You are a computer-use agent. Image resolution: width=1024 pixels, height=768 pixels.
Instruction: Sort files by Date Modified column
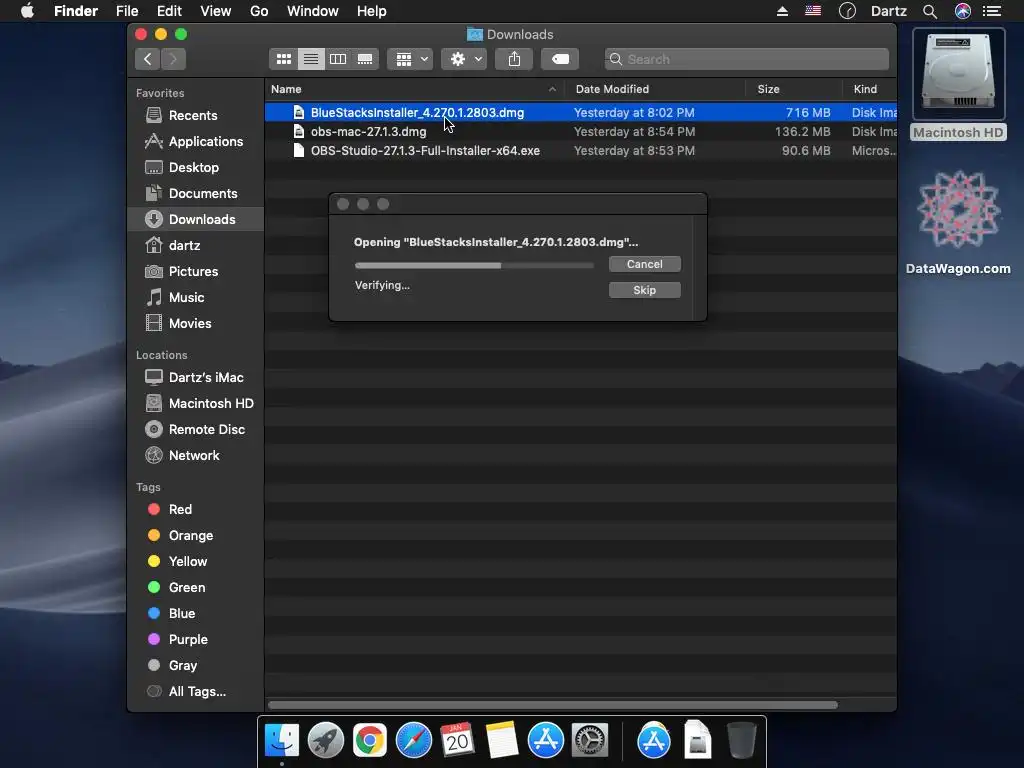(x=654, y=89)
